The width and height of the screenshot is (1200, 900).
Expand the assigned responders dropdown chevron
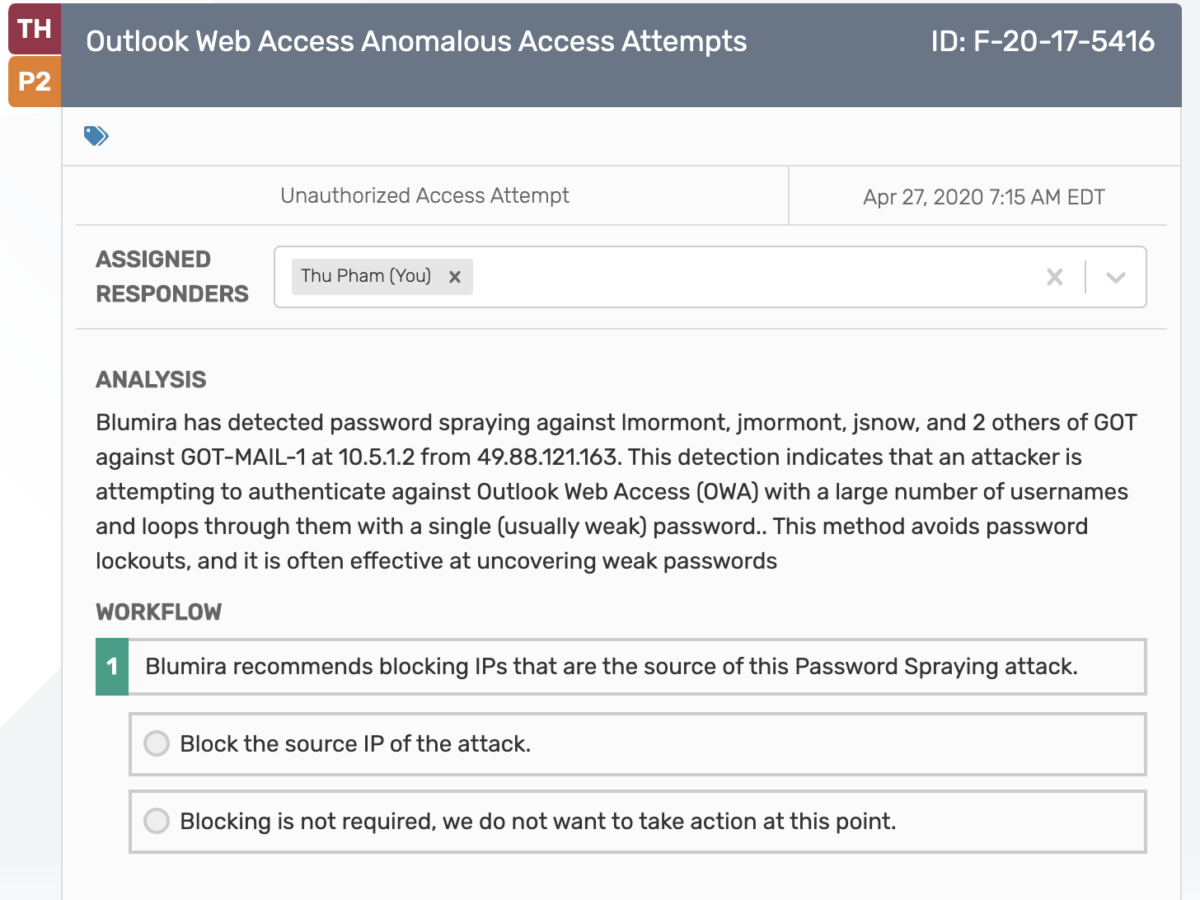(1116, 277)
